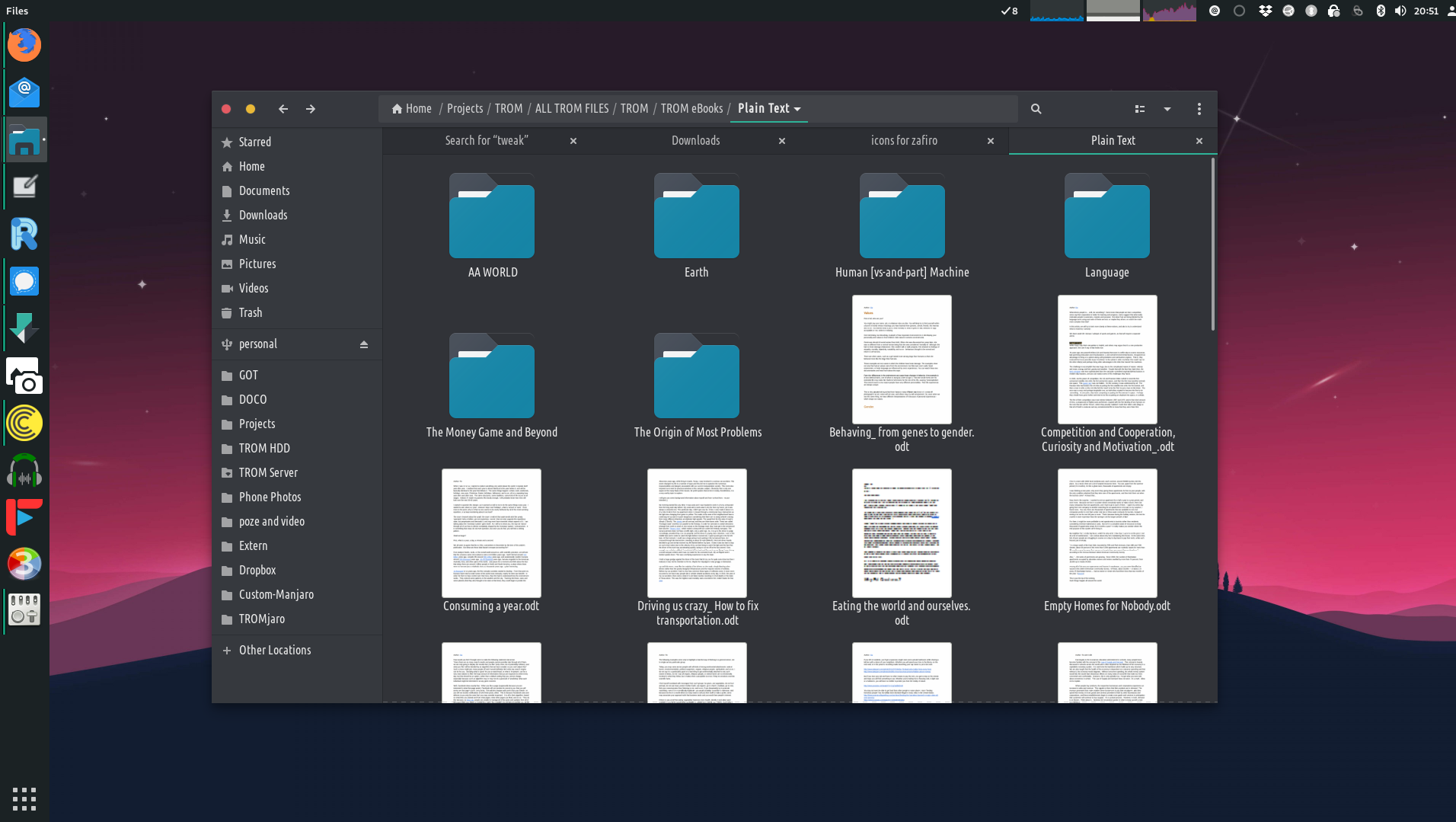Expand the Plain Text path dropdown
Image resolution: width=1456 pixels, height=822 pixels.
tap(797, 109)
